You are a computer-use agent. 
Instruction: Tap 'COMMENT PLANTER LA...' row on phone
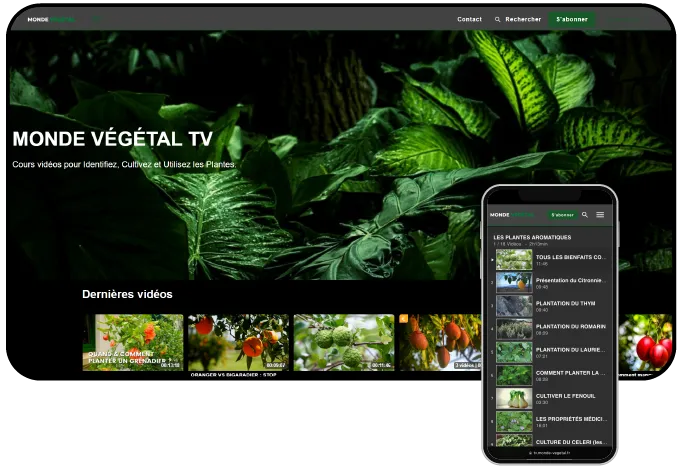tap(551, 375)
